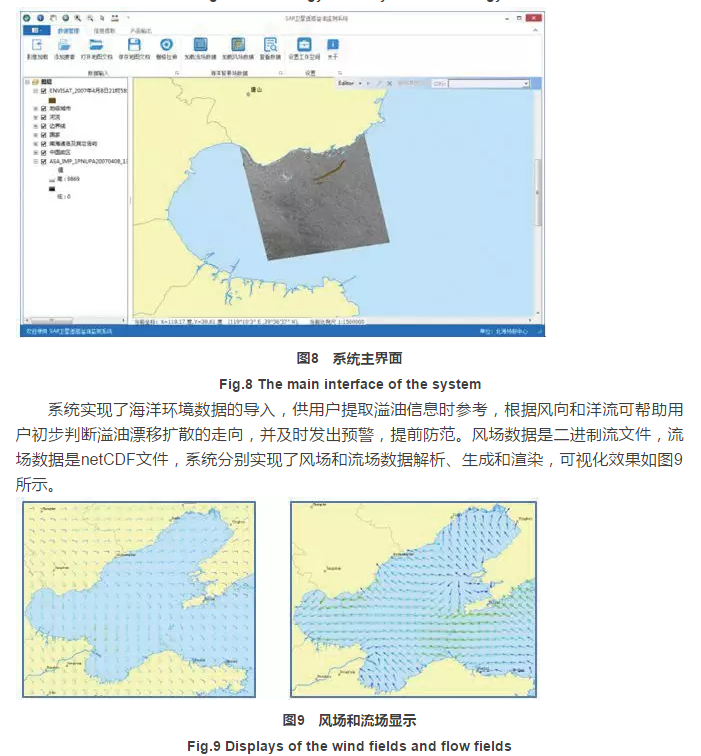This screenshot has height=756, width=701.
Task: Click the brown ENVISAT layer symbol swatch
Action: (52, 99)
